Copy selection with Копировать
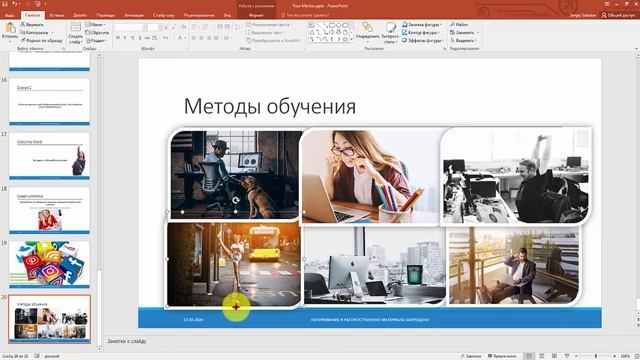Screen dimensions: 640x360 (x=36, y=33)
